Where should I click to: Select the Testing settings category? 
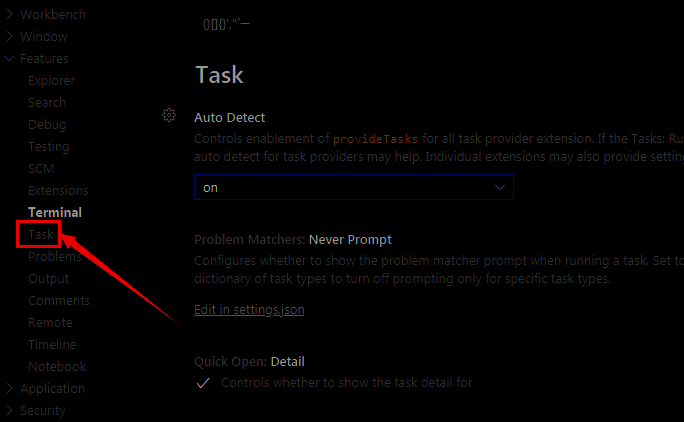49,147
